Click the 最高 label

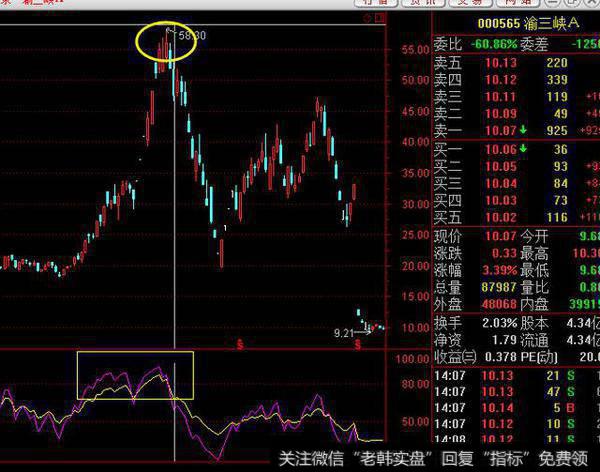[534, 253]
